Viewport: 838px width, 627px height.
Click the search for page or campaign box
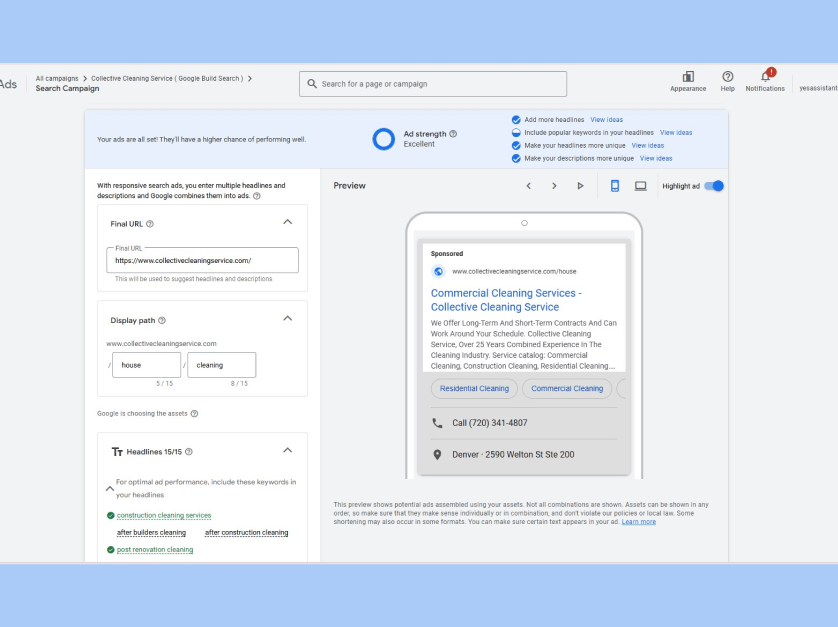point(432,84)
